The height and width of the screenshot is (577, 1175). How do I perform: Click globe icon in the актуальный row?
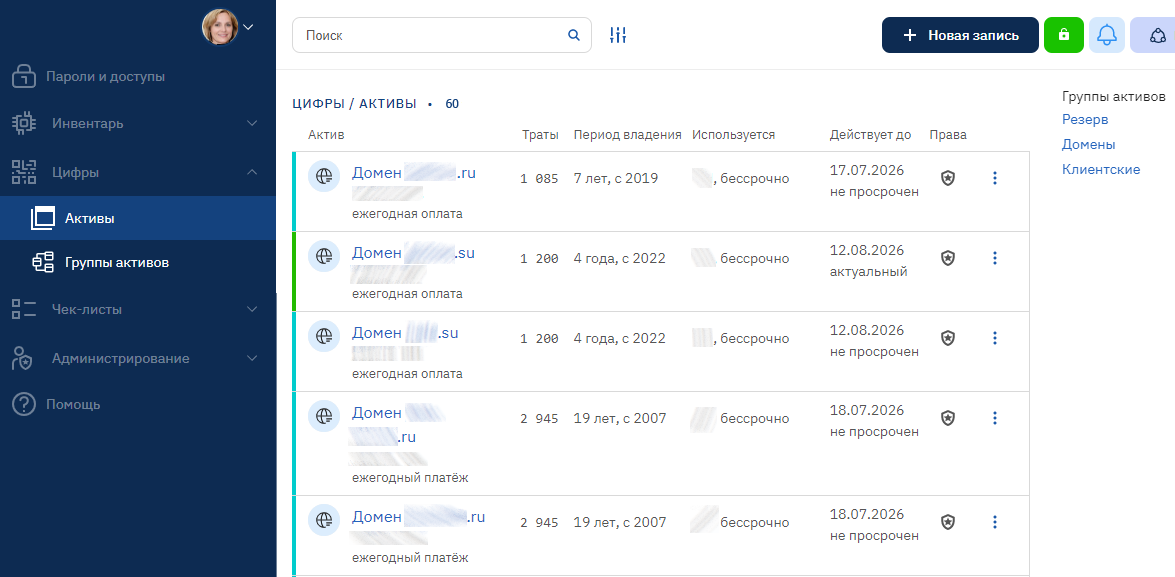[x=324, y=256]
